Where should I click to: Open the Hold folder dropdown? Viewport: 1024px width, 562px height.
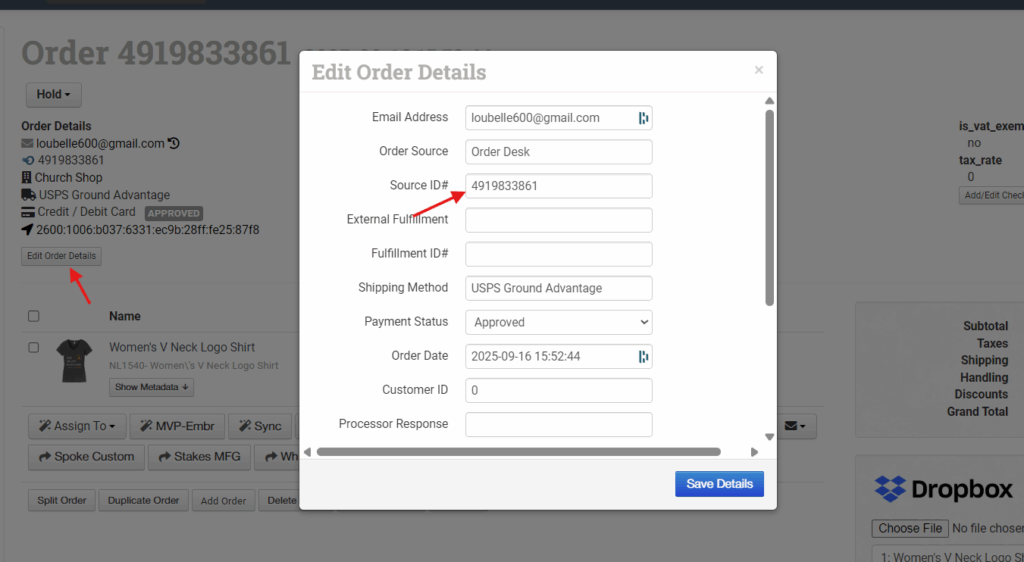coord(53,95)
